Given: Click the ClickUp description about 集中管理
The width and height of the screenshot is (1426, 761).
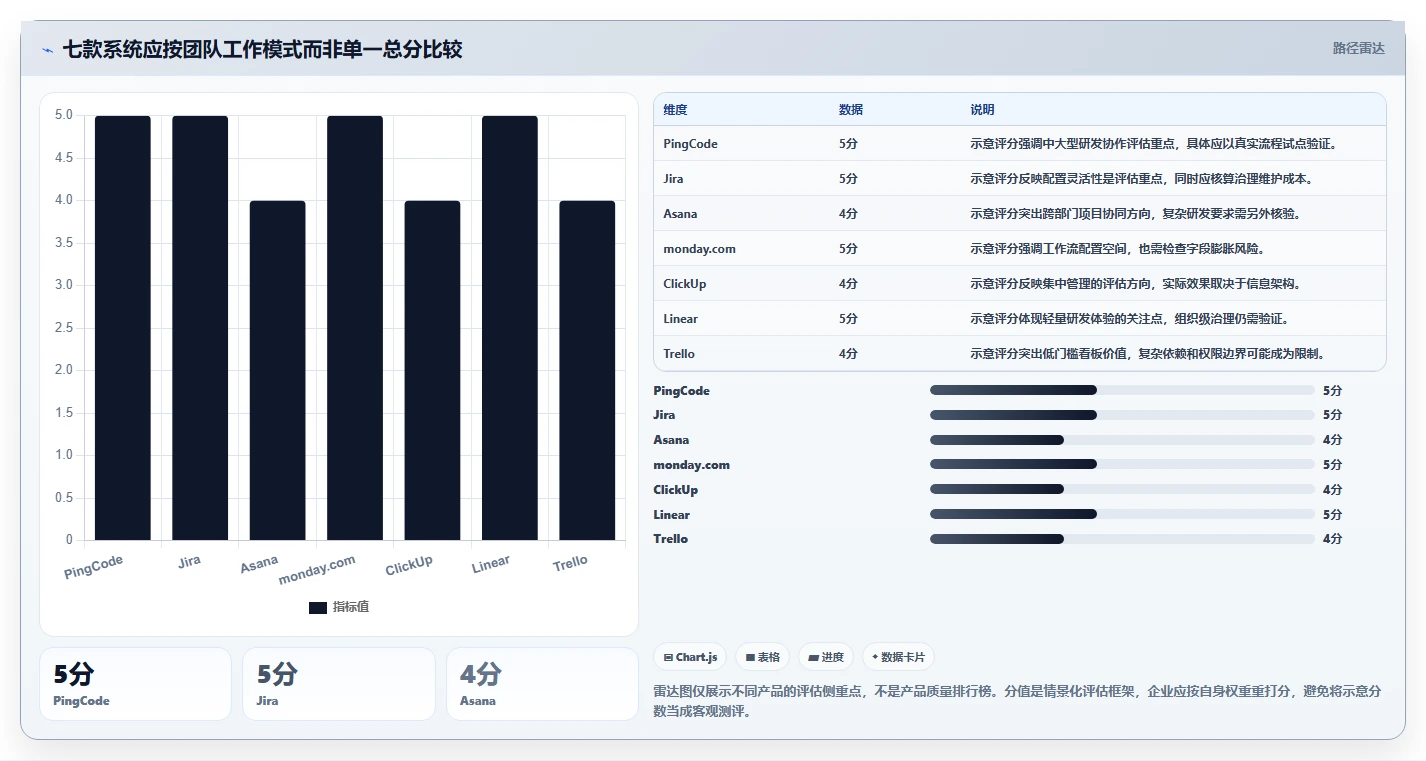Looking at the screenshot, I should pos(1136,284).
